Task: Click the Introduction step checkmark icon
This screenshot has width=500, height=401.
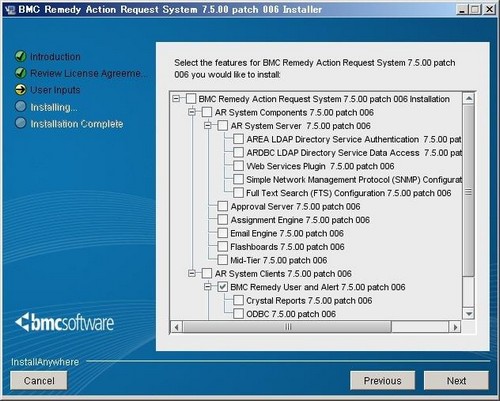Action: click(21, 56)
